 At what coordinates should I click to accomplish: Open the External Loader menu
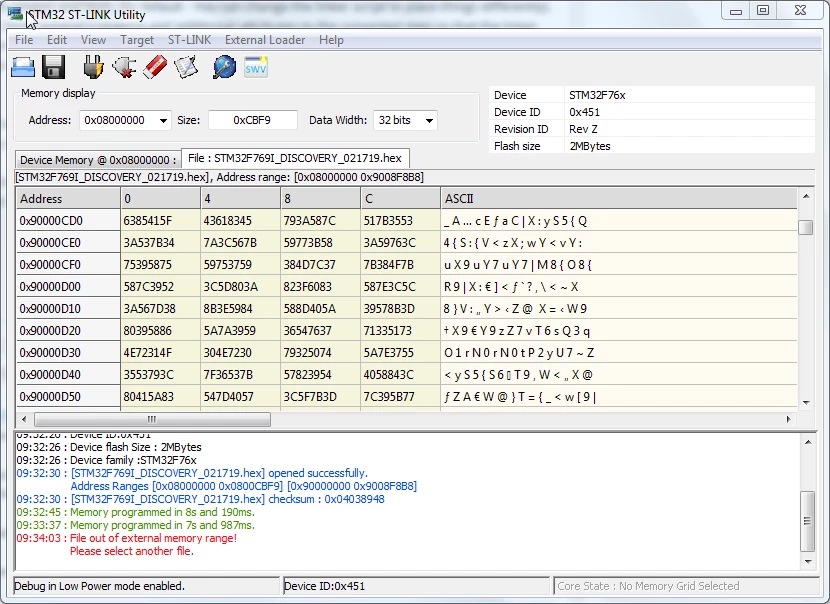point(265,40)
